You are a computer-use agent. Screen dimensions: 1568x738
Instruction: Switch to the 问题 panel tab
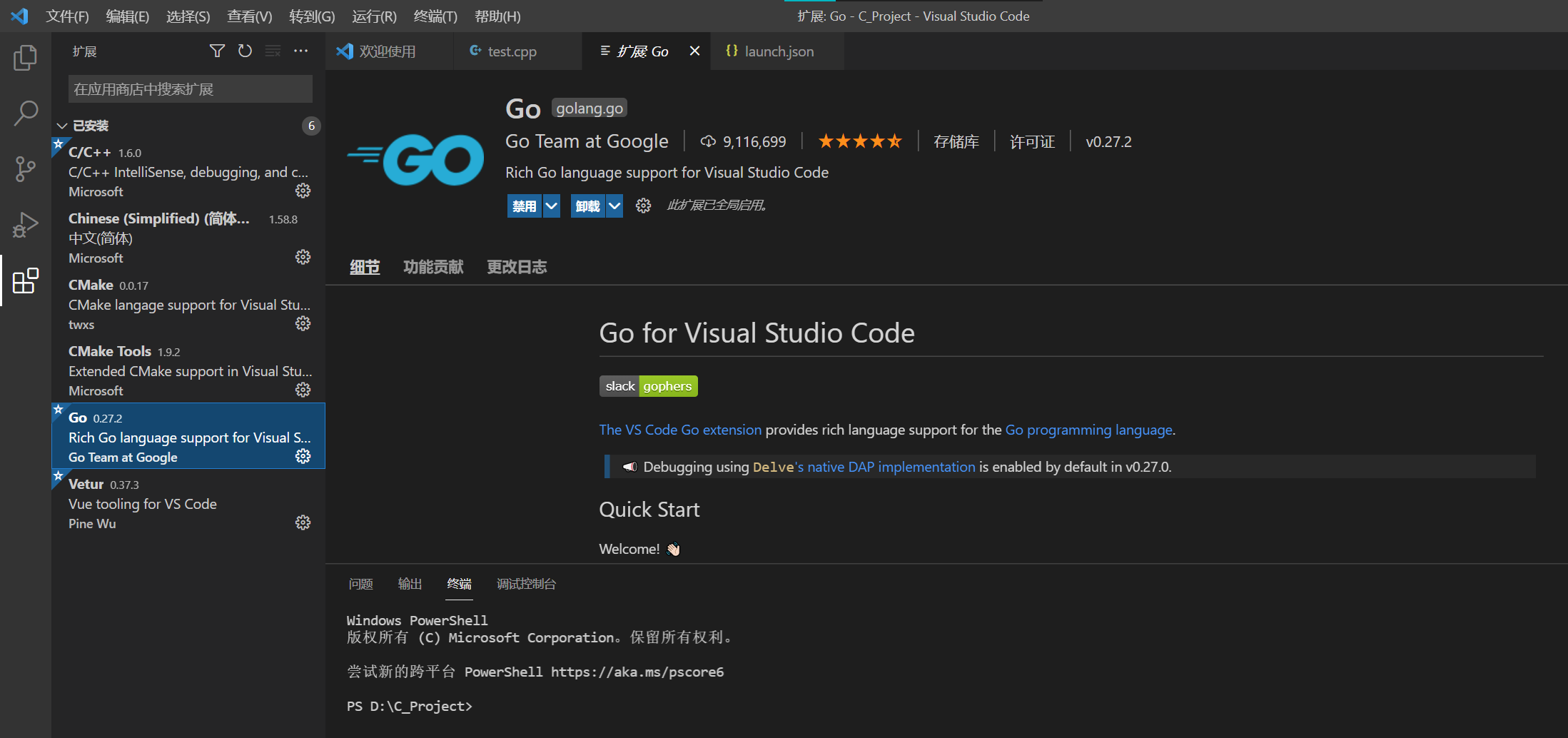(360, 584)
